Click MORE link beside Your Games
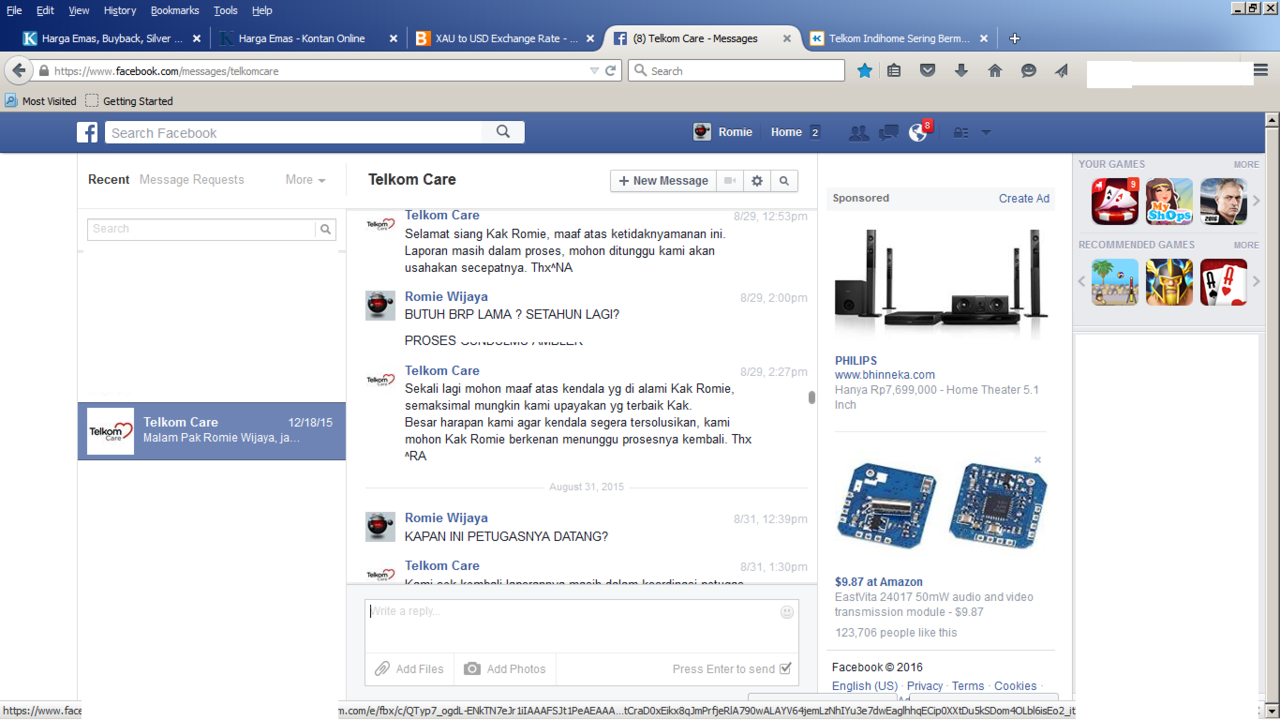Screen dimensions: 1280x720 click(x=1246, y=164)
